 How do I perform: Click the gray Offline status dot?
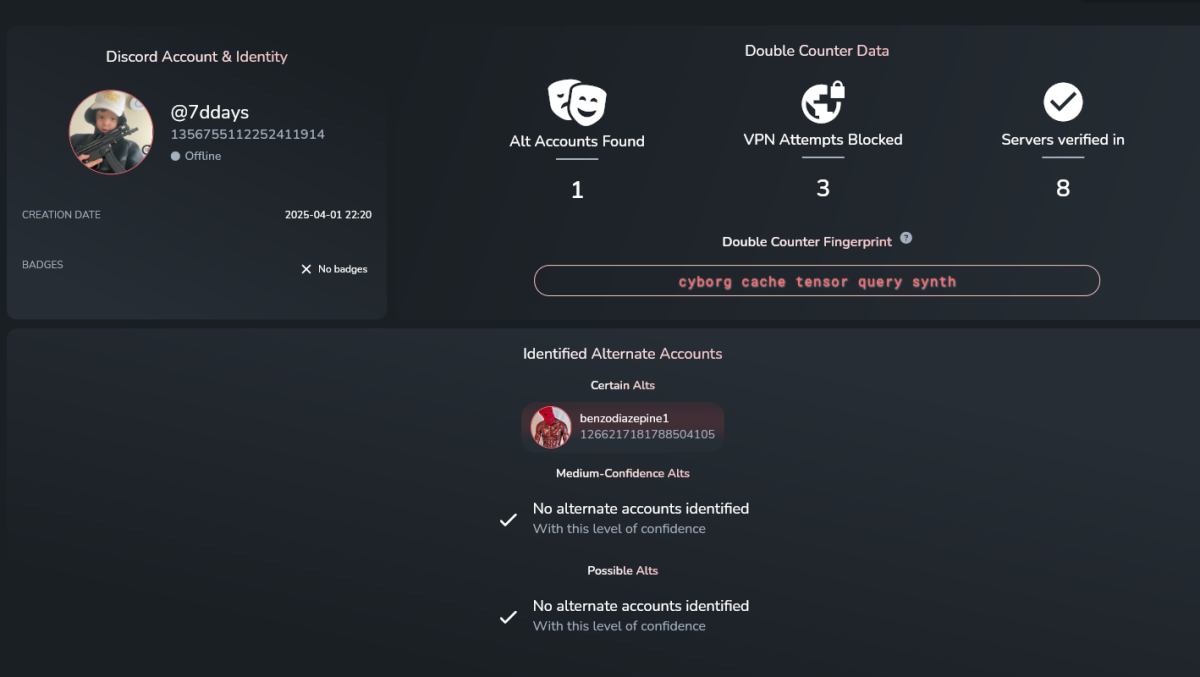(x=175, y=156)
